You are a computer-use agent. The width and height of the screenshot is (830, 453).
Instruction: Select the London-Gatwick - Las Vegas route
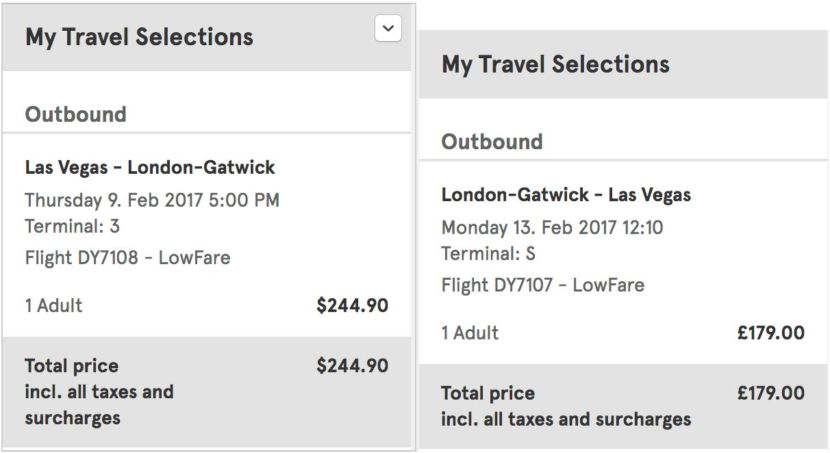pos(566,194)
